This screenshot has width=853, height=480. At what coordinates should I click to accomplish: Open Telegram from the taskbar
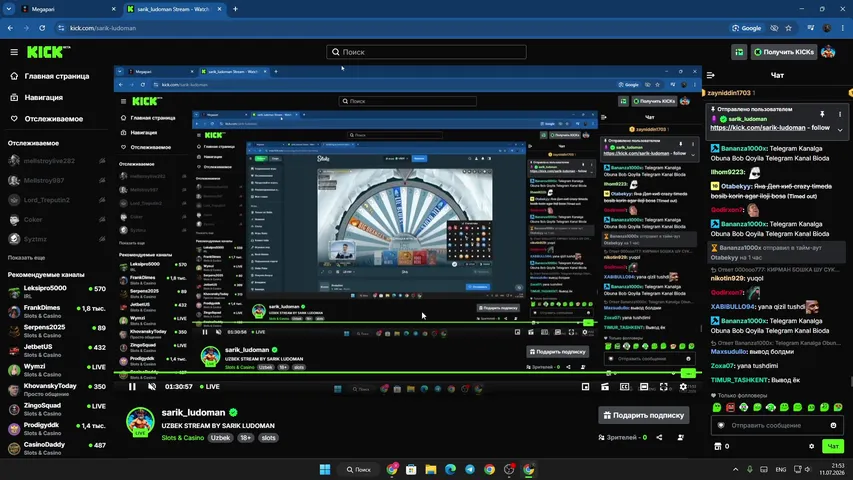point(470,469)
